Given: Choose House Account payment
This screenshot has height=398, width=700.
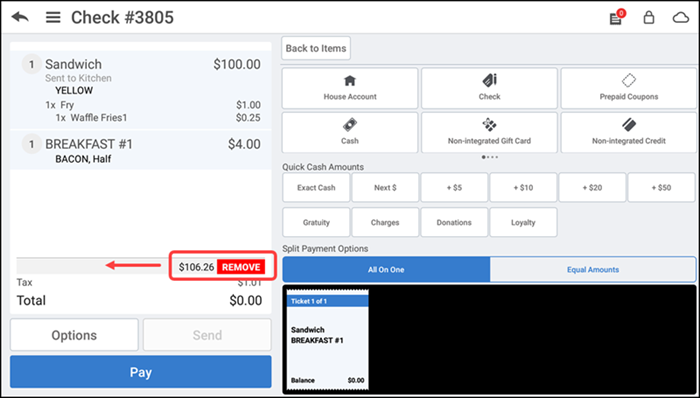Looking at the screenshot, I should coord(350,88).
